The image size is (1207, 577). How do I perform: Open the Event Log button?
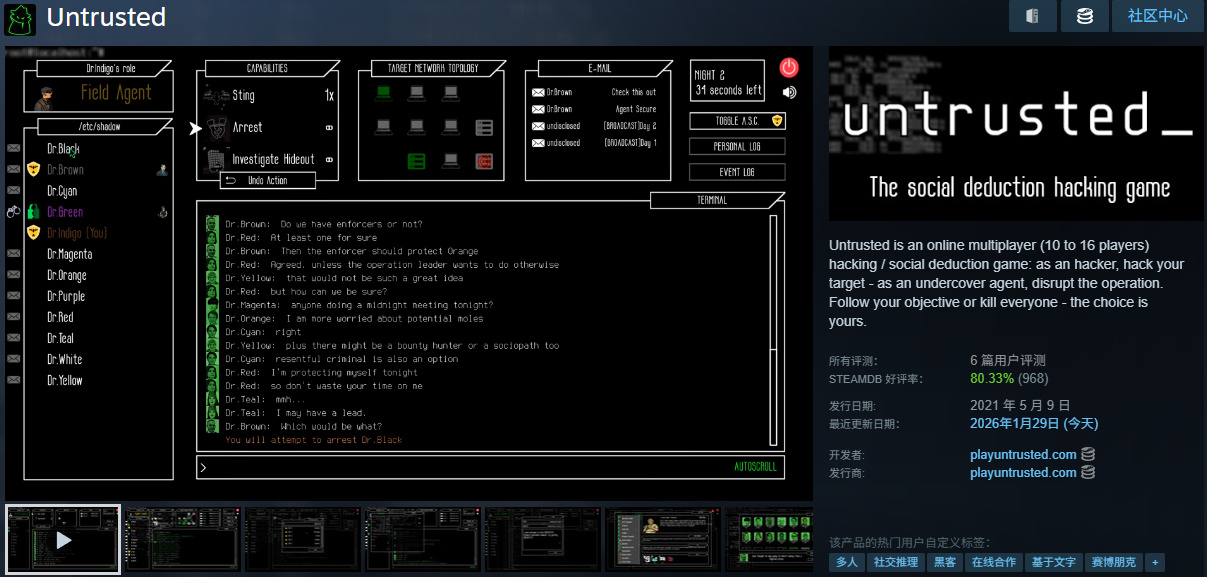point(737,172)
